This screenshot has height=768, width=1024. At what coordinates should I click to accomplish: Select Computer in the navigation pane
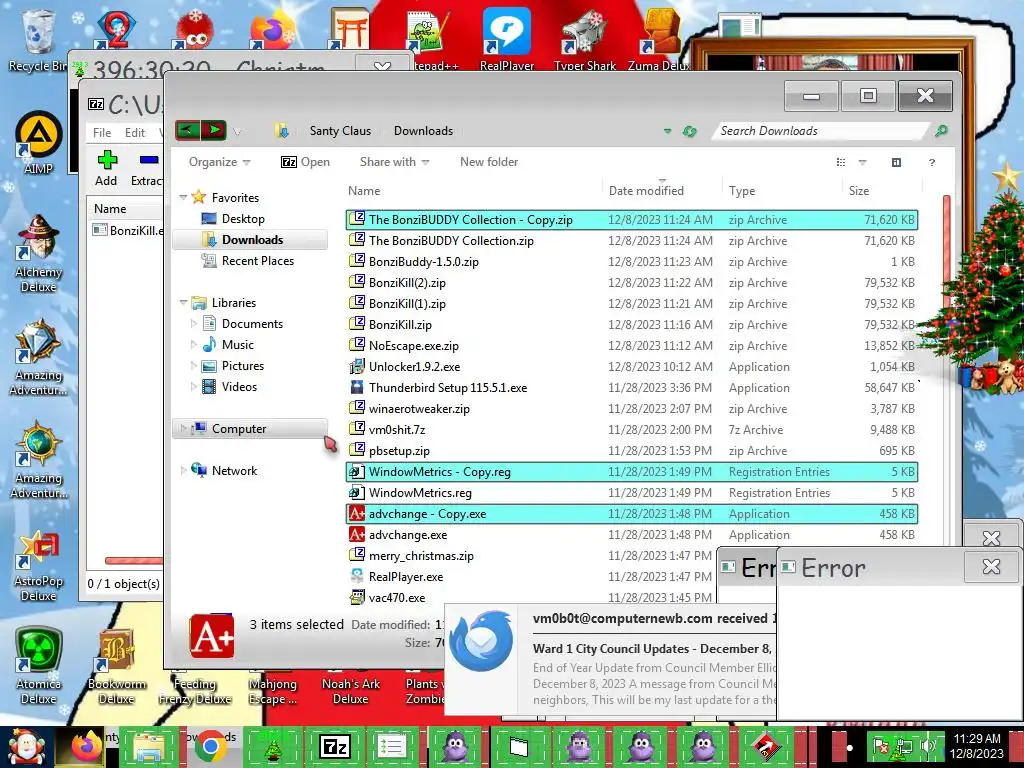[239, 428]
